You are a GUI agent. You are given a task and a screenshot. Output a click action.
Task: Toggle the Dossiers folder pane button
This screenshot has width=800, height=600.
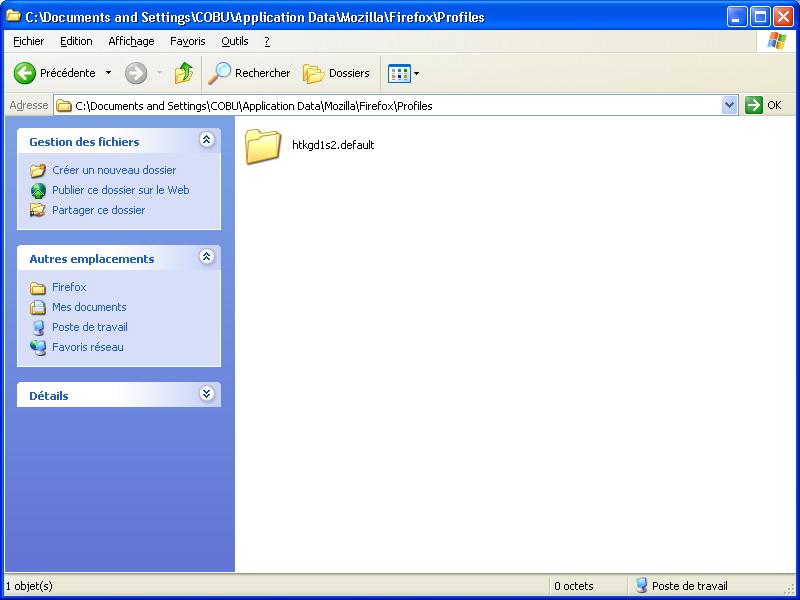tap(336, 73)
